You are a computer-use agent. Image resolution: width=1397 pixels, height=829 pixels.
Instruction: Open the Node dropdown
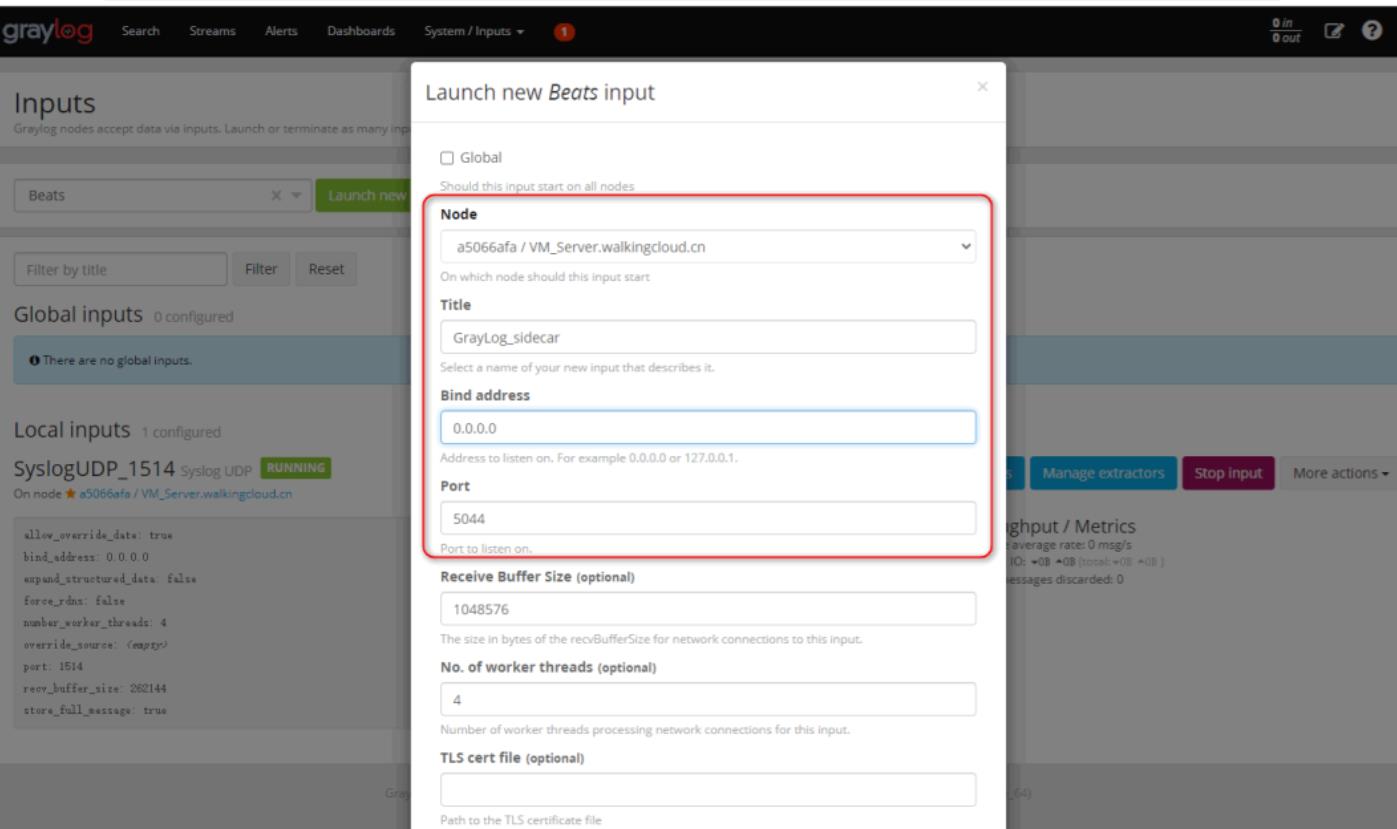point(708,247)
